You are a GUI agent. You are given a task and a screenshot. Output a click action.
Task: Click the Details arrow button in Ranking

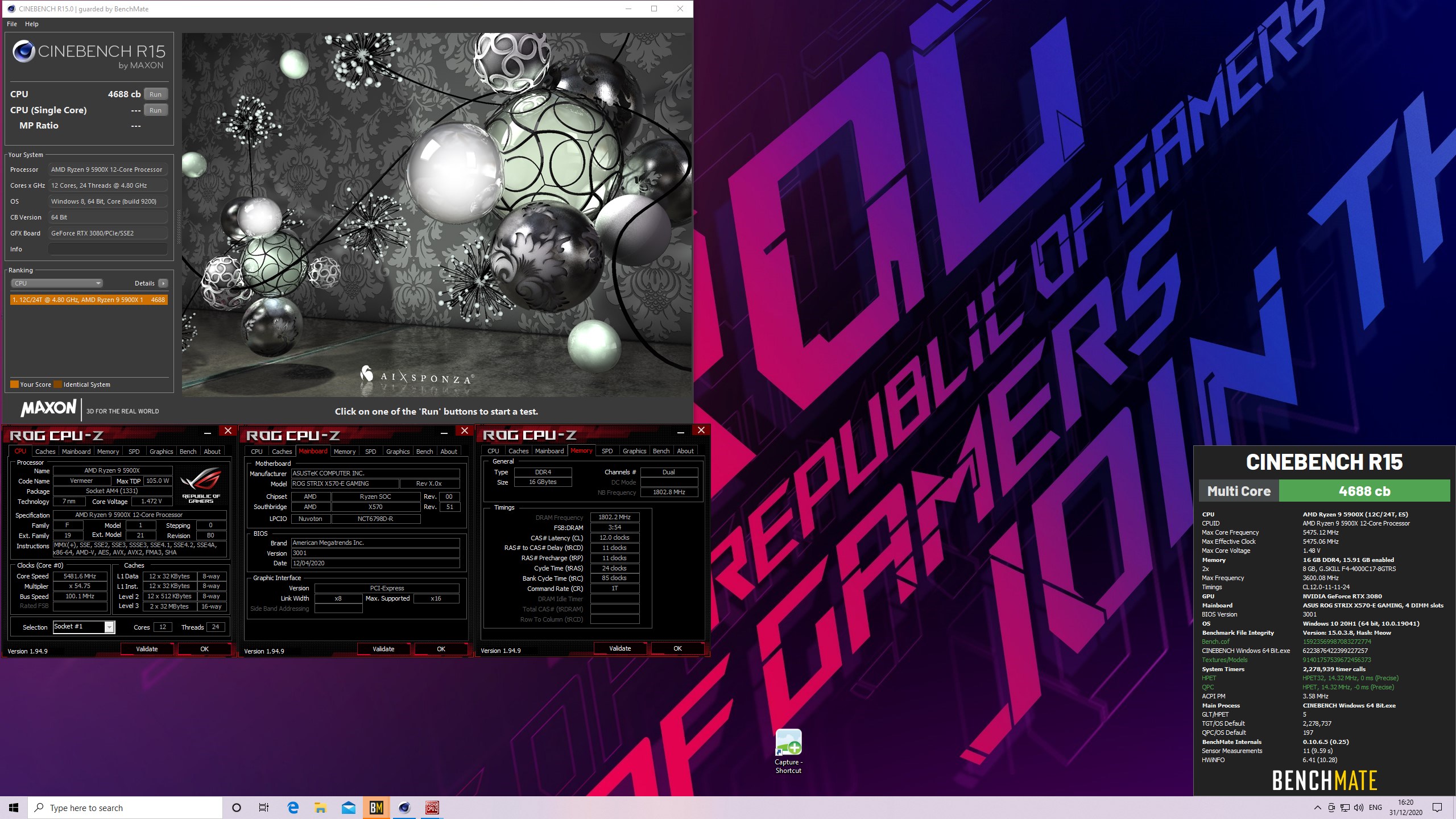pos(163,283)
